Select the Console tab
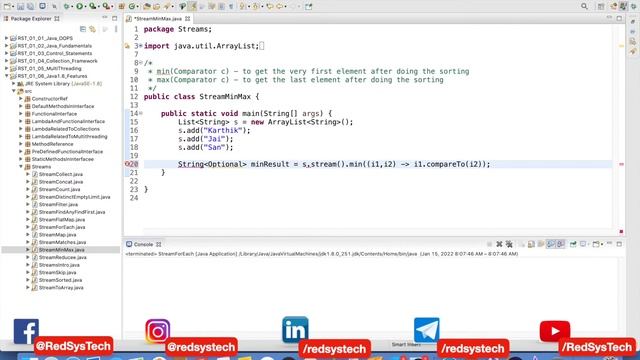 pyautogui.click(x=143, y=244)
